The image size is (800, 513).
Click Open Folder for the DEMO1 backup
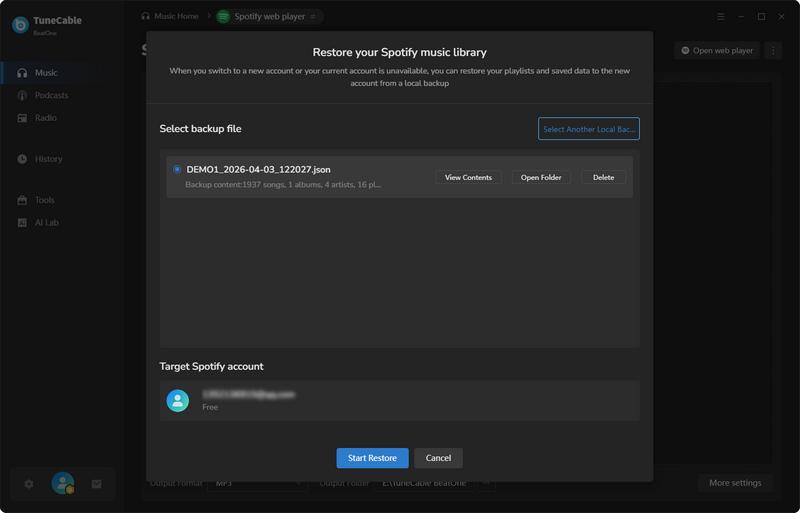[x=541, y=178]
